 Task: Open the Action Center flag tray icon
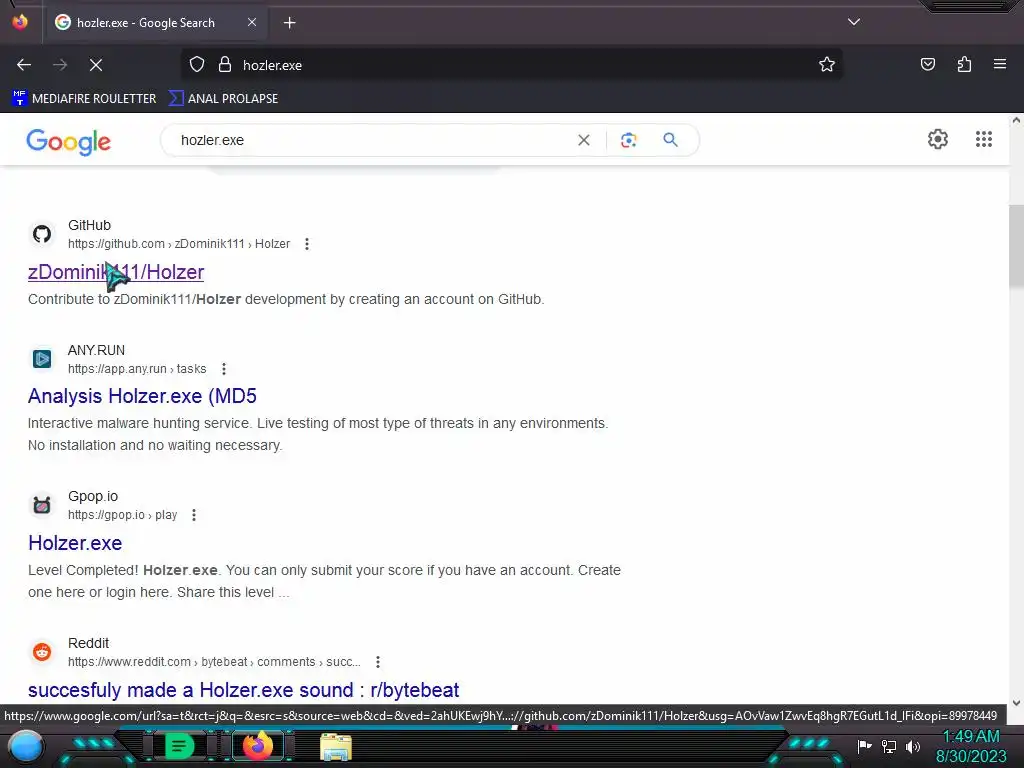(x=864, y=746)
